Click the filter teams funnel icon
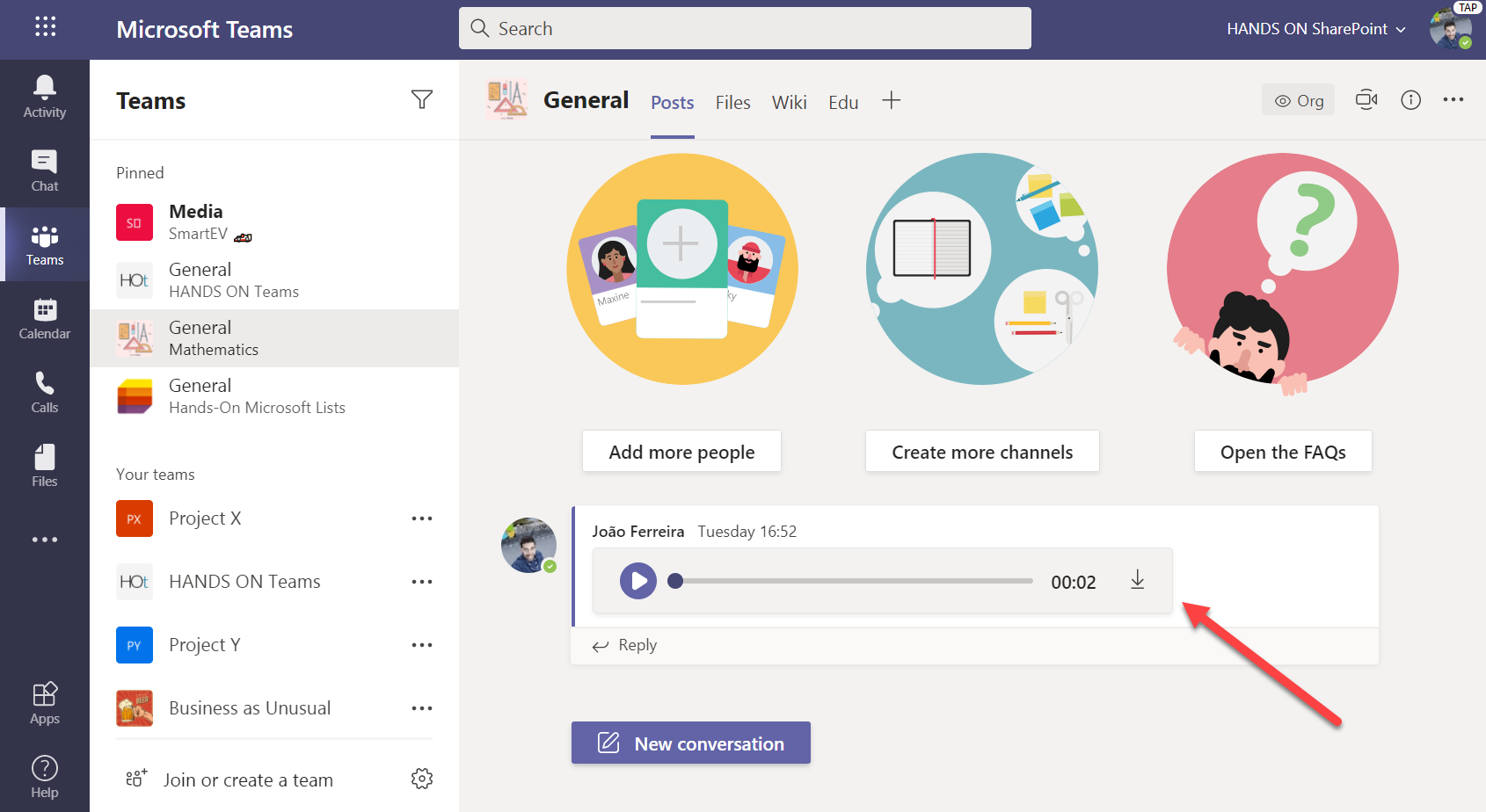 click(x=422, y=100)
